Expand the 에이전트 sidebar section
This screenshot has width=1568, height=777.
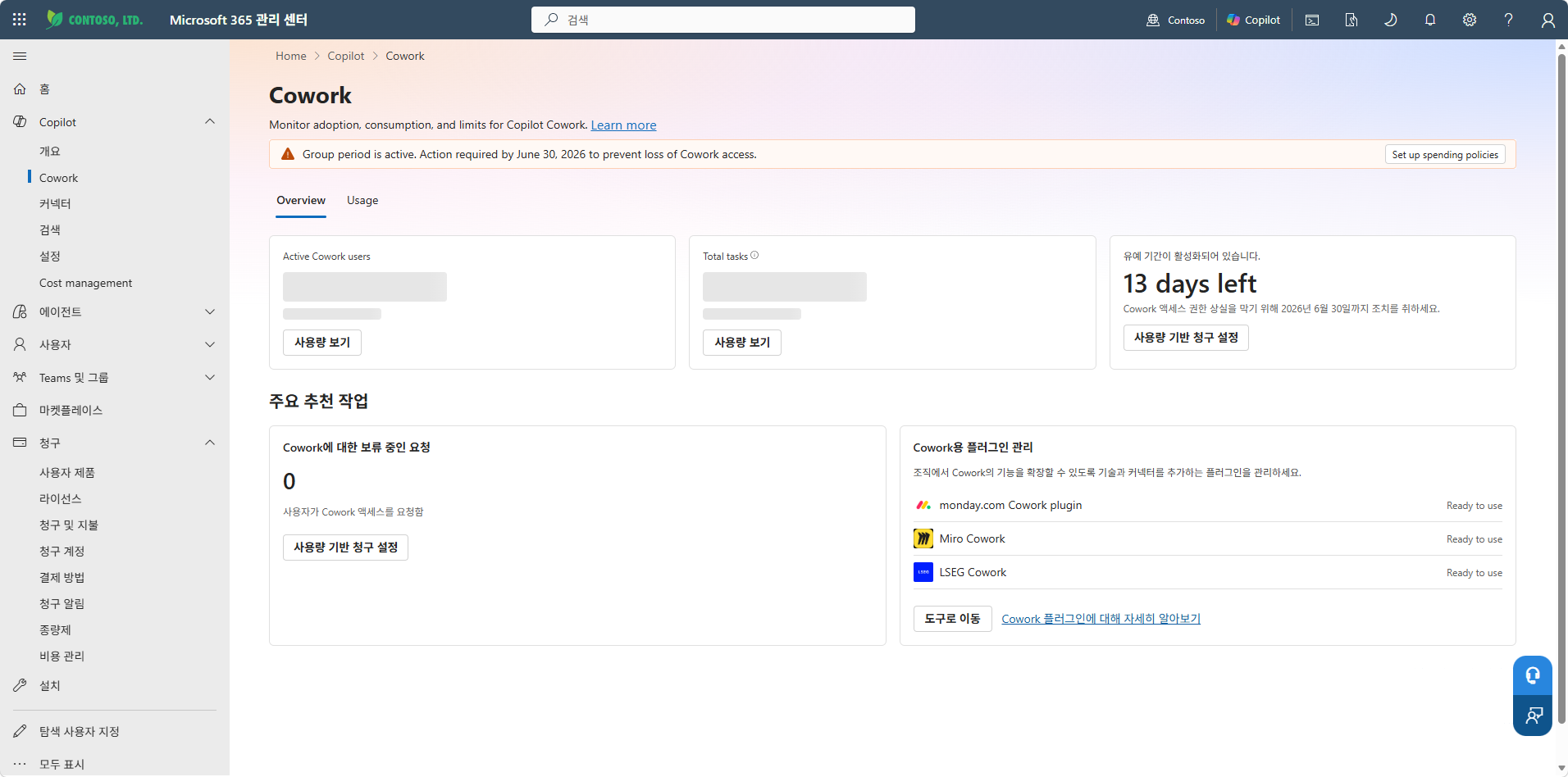click(x=210, y=311)
